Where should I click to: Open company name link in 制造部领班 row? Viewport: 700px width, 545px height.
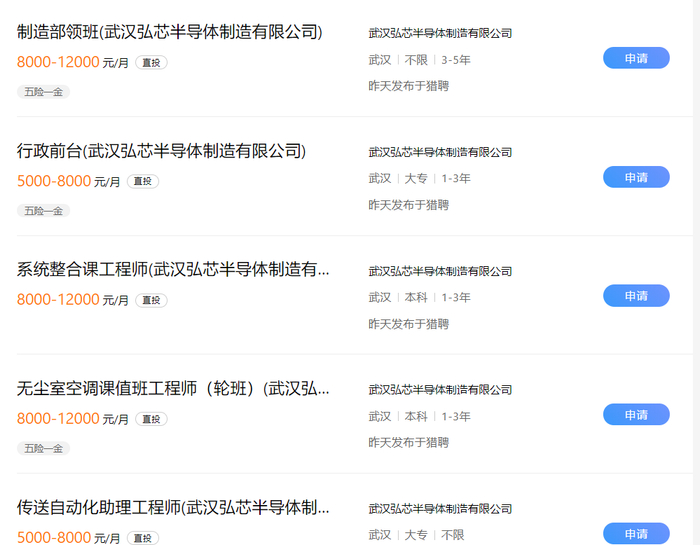point(440,33)
